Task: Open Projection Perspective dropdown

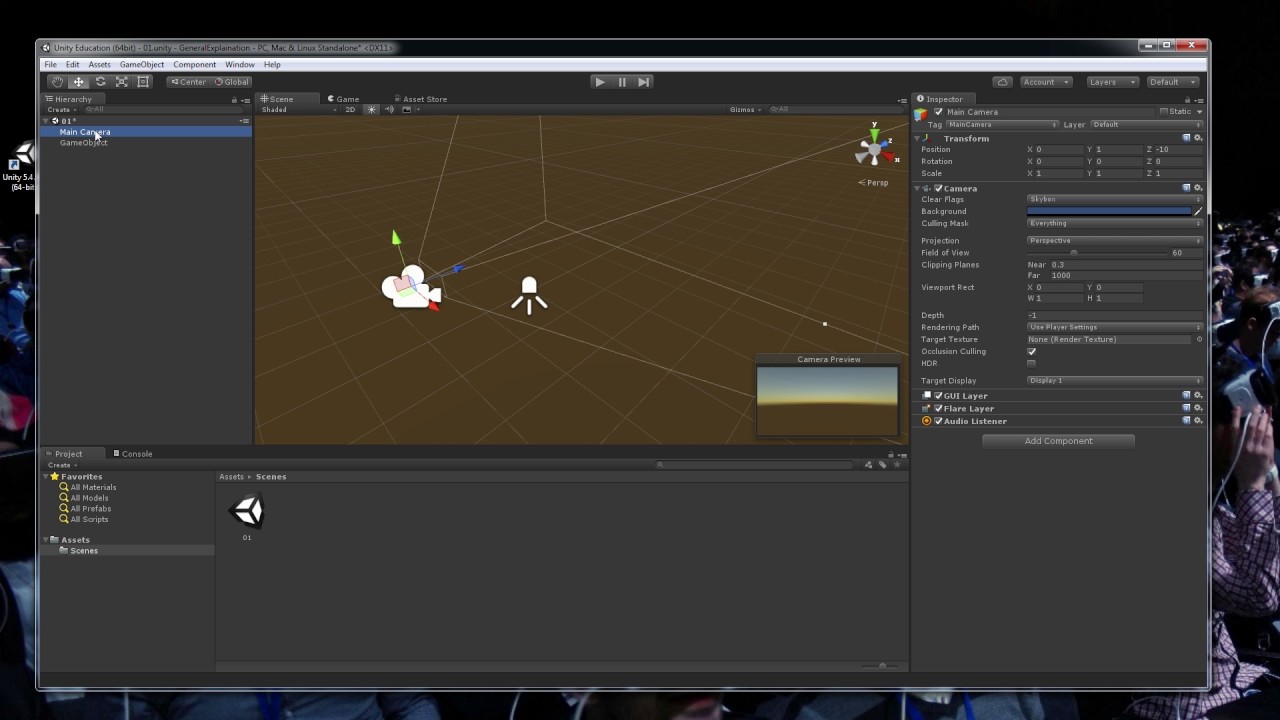Action: click(x=1115, y=240)
